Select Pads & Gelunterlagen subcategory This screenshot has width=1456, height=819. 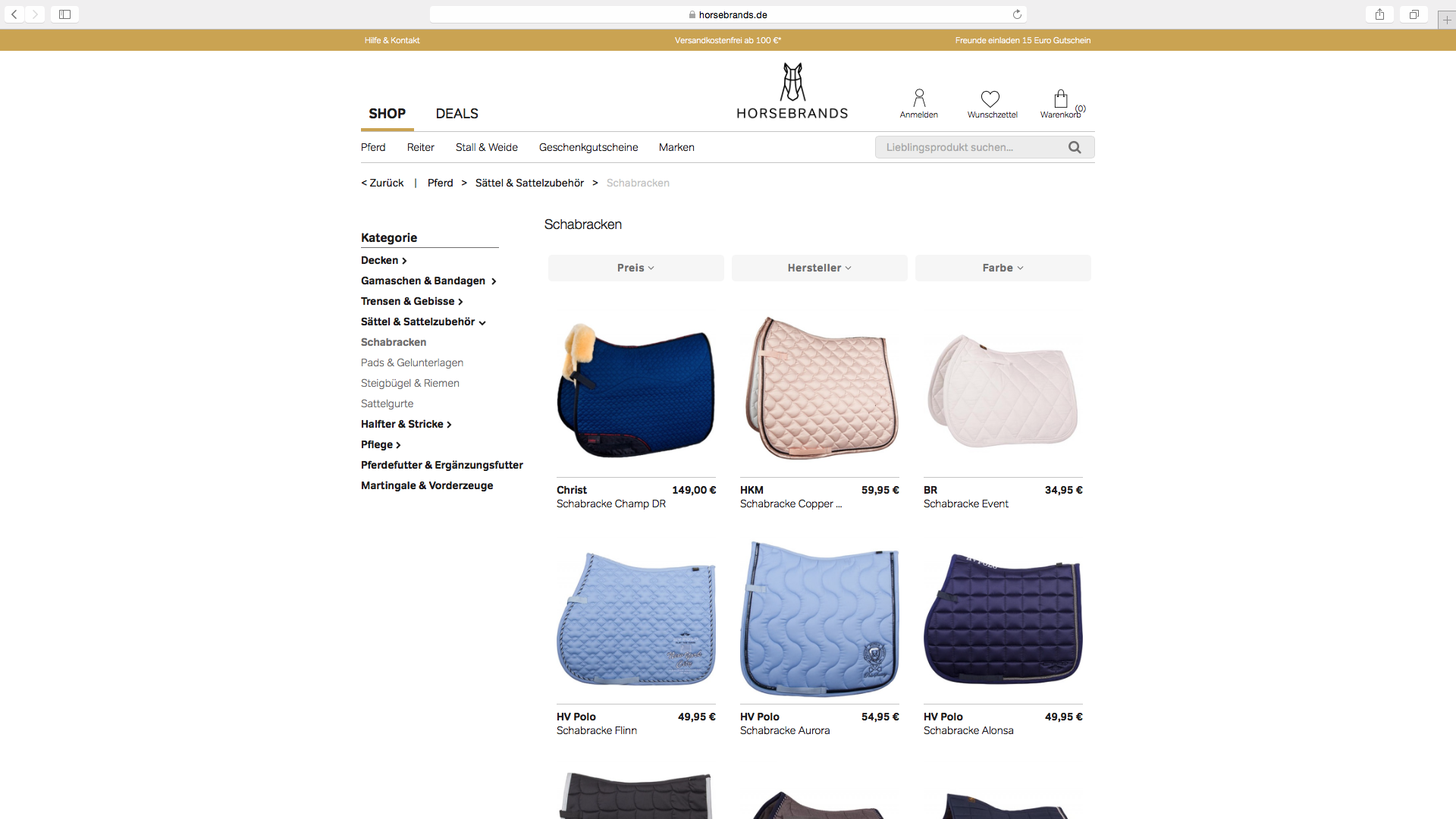412,362
